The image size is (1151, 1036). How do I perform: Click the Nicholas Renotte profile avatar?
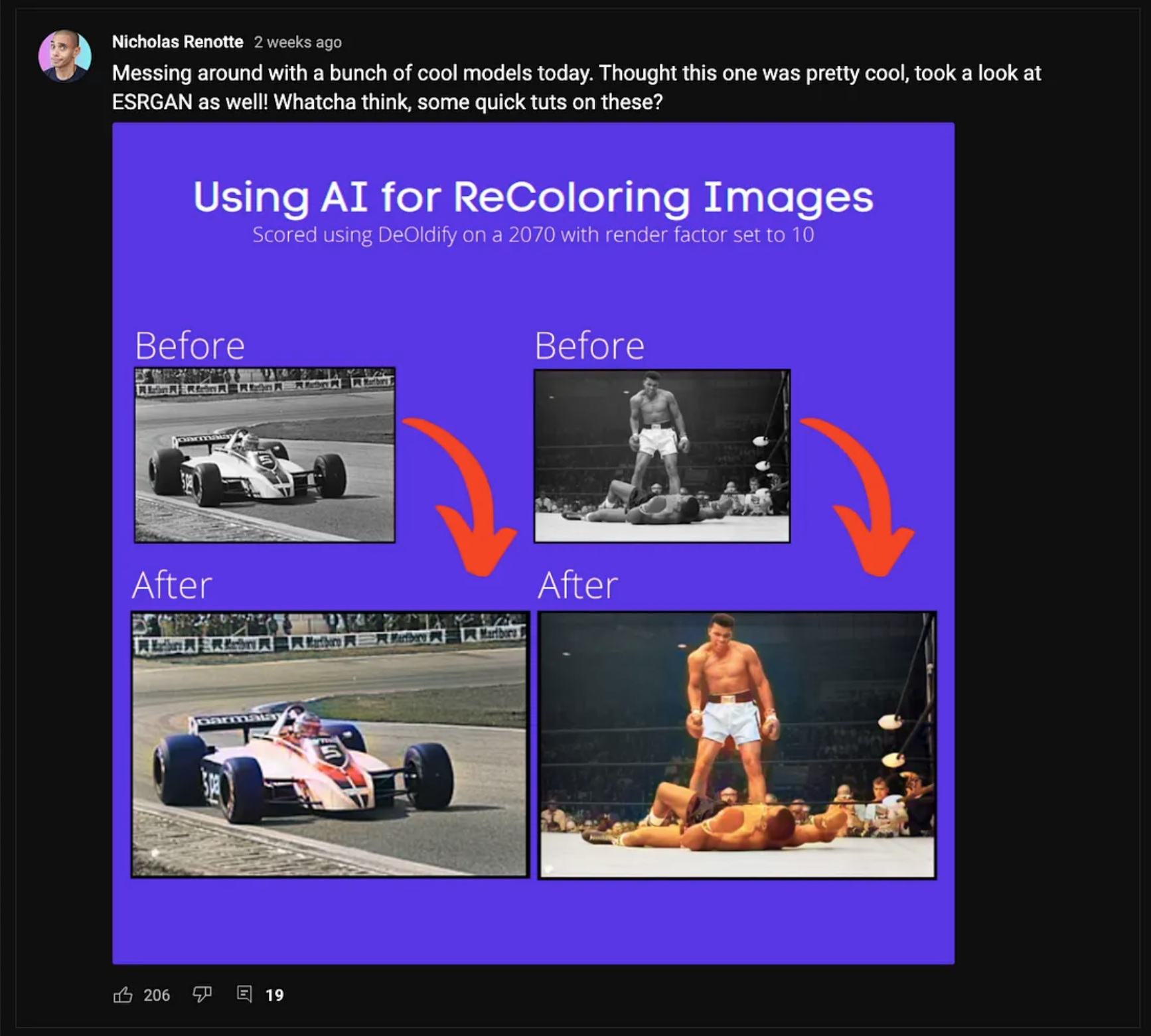[x=64, y=56]
